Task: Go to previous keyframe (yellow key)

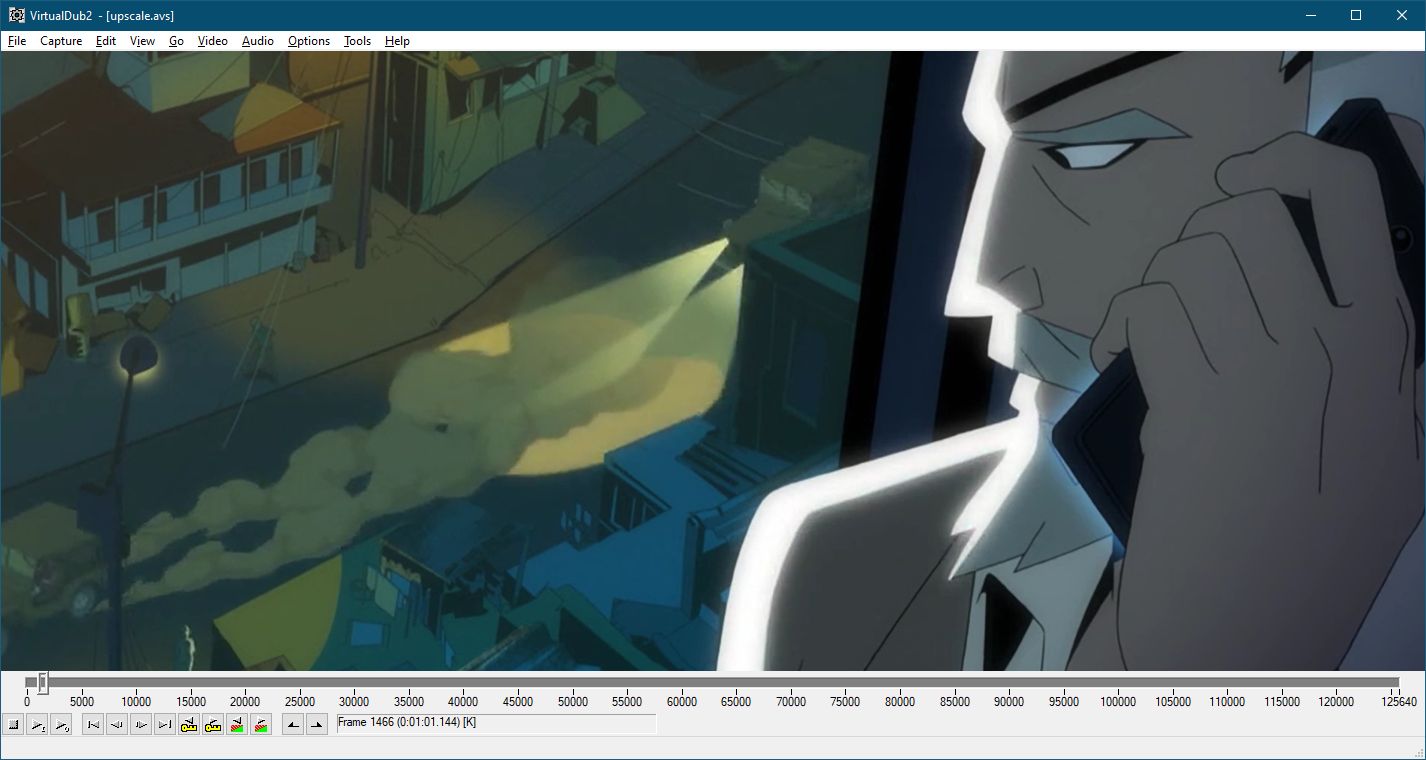Action: 189,725
